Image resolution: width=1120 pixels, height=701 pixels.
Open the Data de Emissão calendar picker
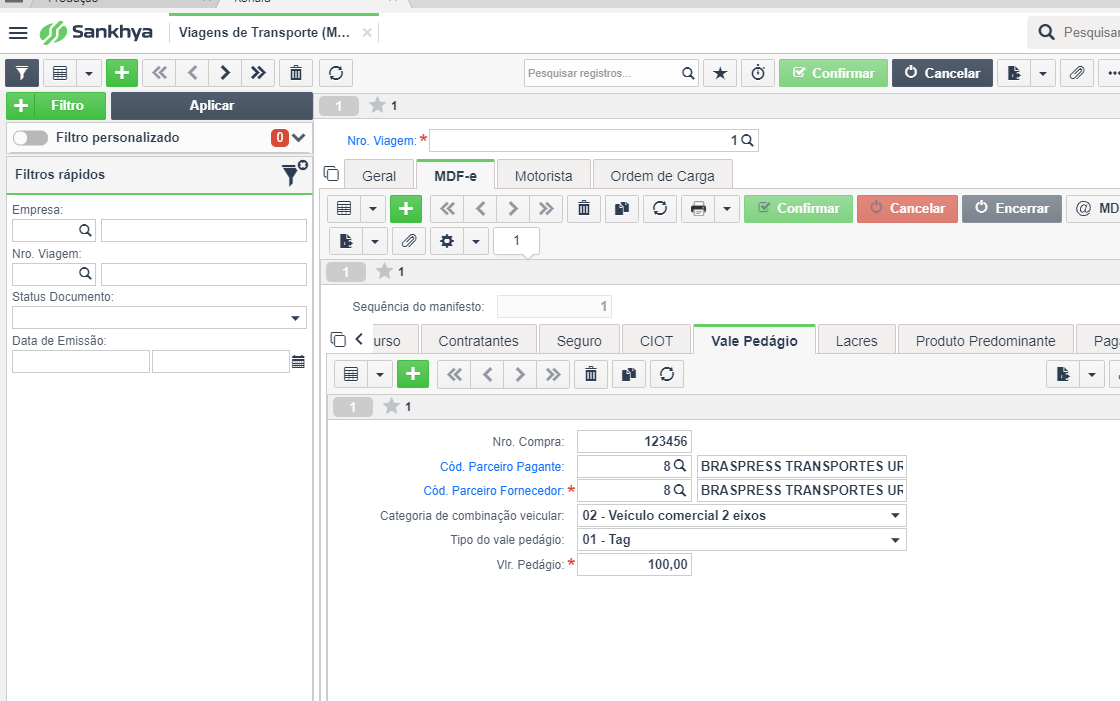[x=298, y=362]
